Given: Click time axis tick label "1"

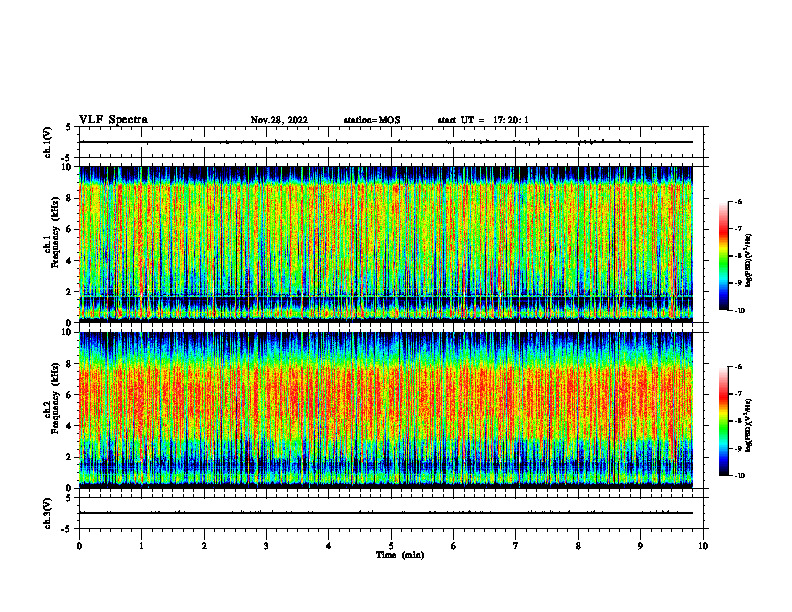Looking at the screenshot, I should pos(141,546).
